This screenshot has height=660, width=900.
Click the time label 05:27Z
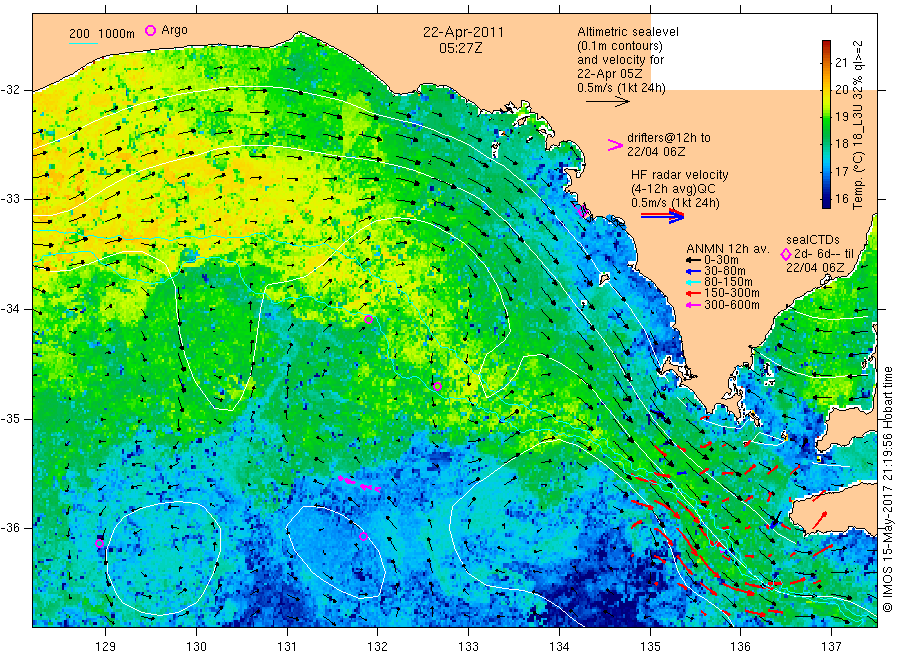point(461,48)
